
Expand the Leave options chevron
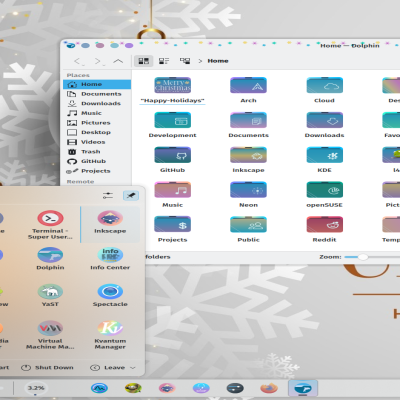coord(133,368)
